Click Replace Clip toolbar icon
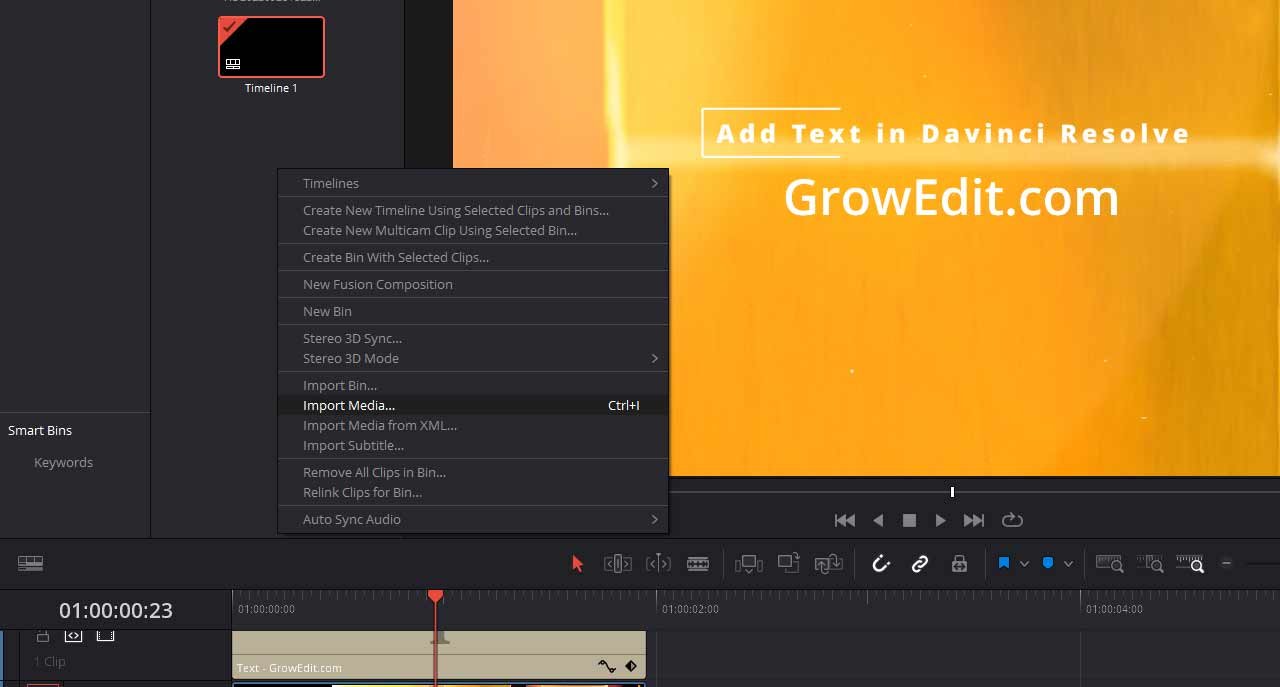The image size is (1280, 687). pyautogui.click(x=829, y=564)
